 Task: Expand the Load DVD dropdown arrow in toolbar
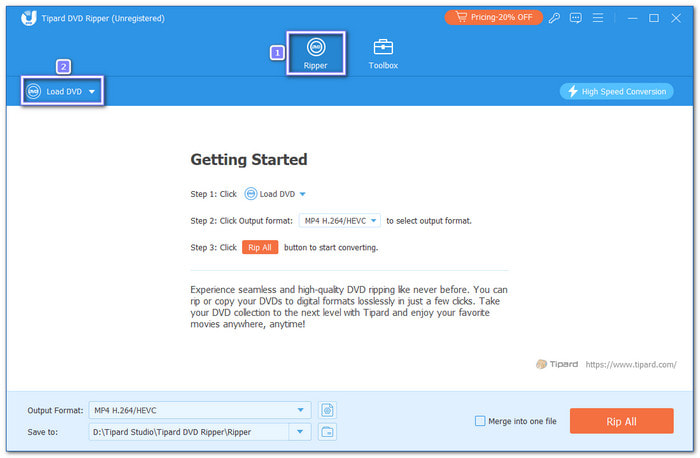(x=92, y=92)
